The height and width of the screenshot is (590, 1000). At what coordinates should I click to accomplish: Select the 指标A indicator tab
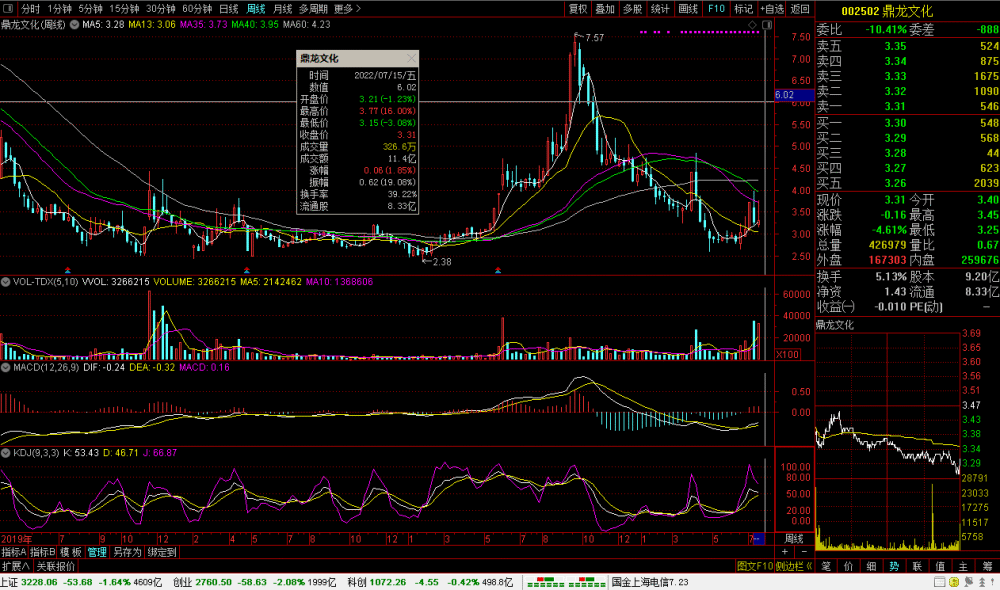(x=14, y=551)
